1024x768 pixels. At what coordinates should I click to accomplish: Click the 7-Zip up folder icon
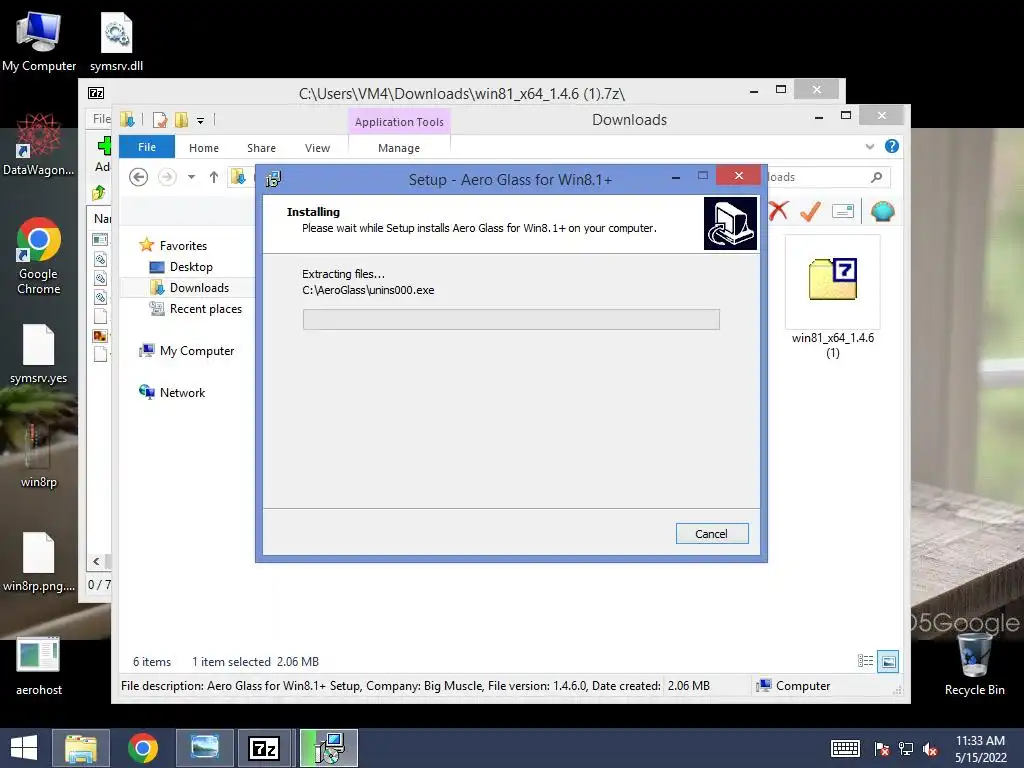click(x=99, y=193)
